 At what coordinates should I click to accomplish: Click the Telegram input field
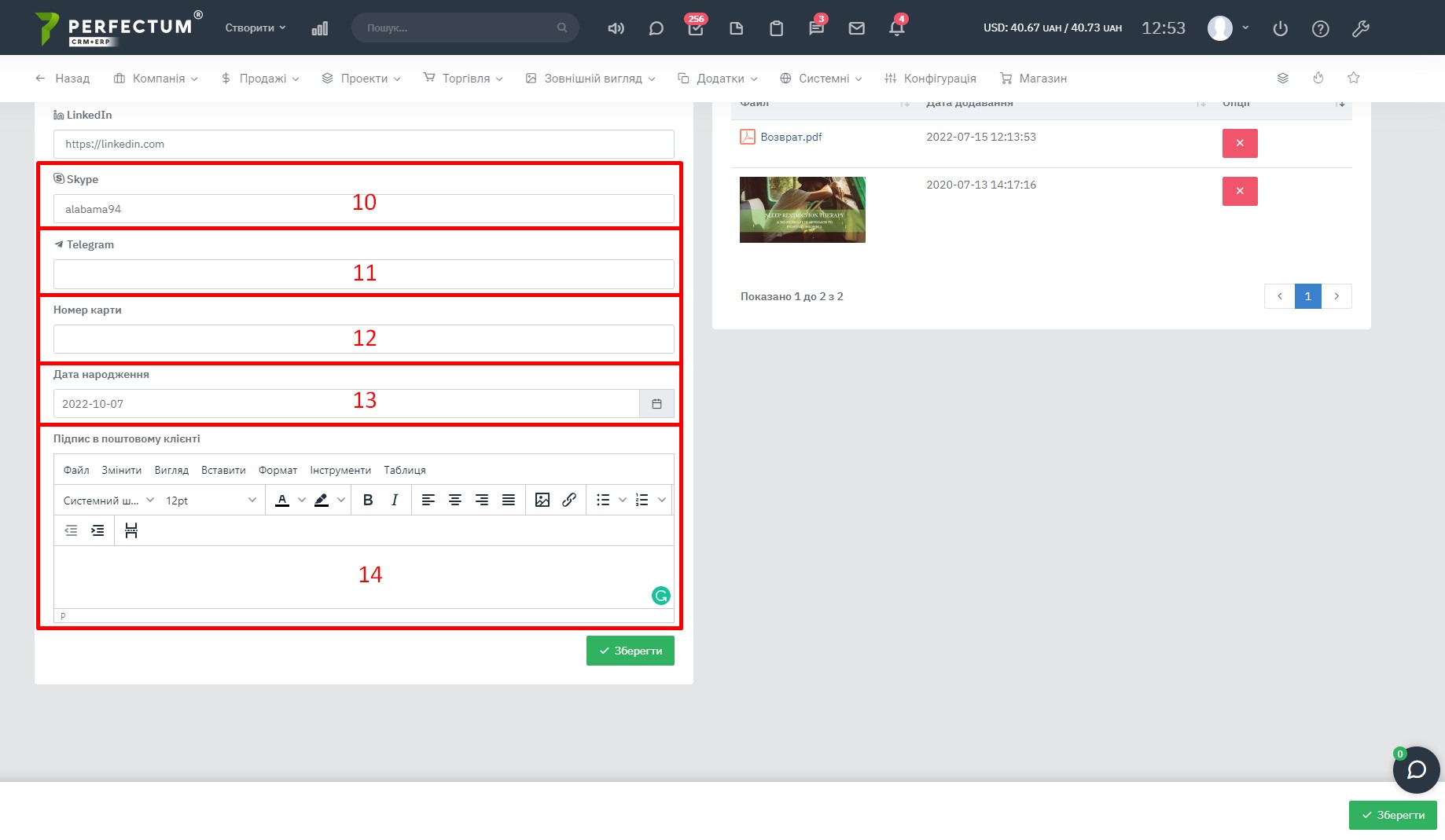click(x=363, y=274)
